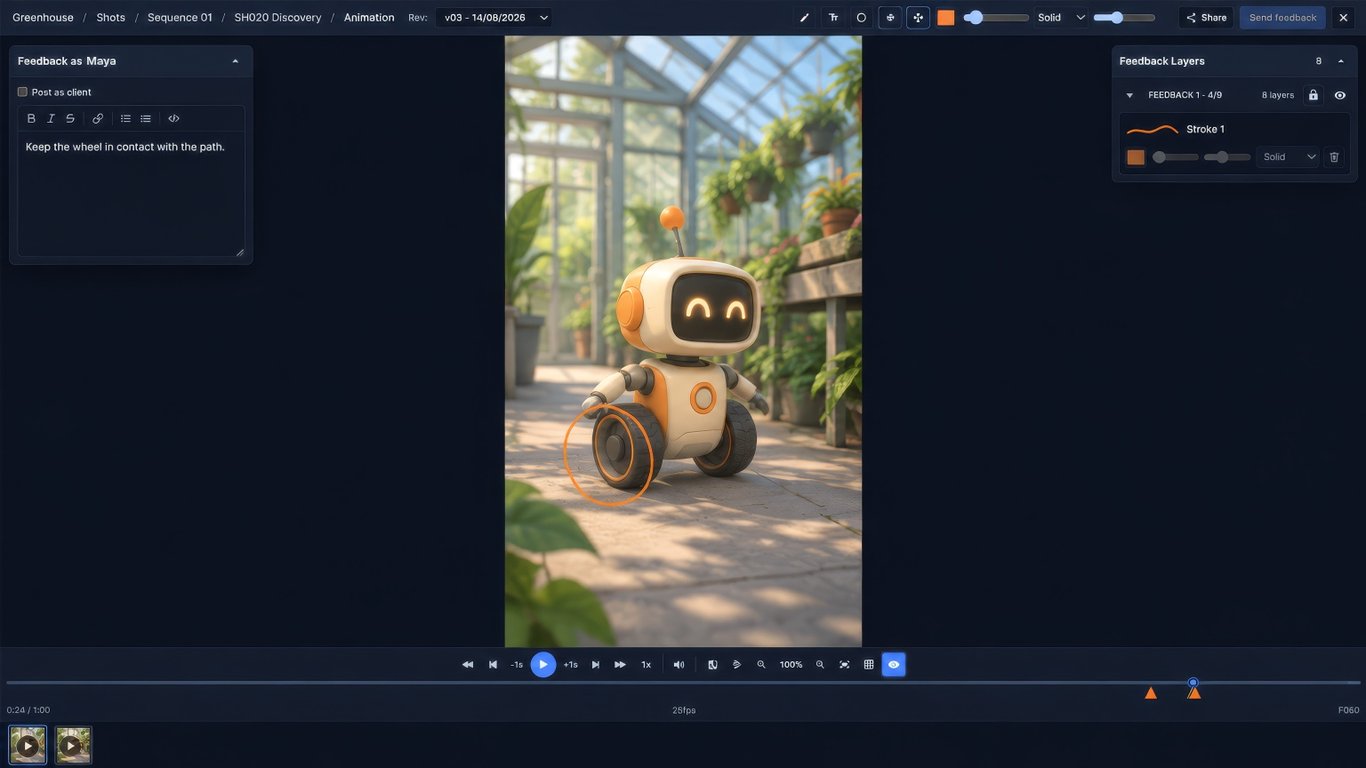
Task: Delete Stroke 1 layer
Action: click(x=1334, y=157)
